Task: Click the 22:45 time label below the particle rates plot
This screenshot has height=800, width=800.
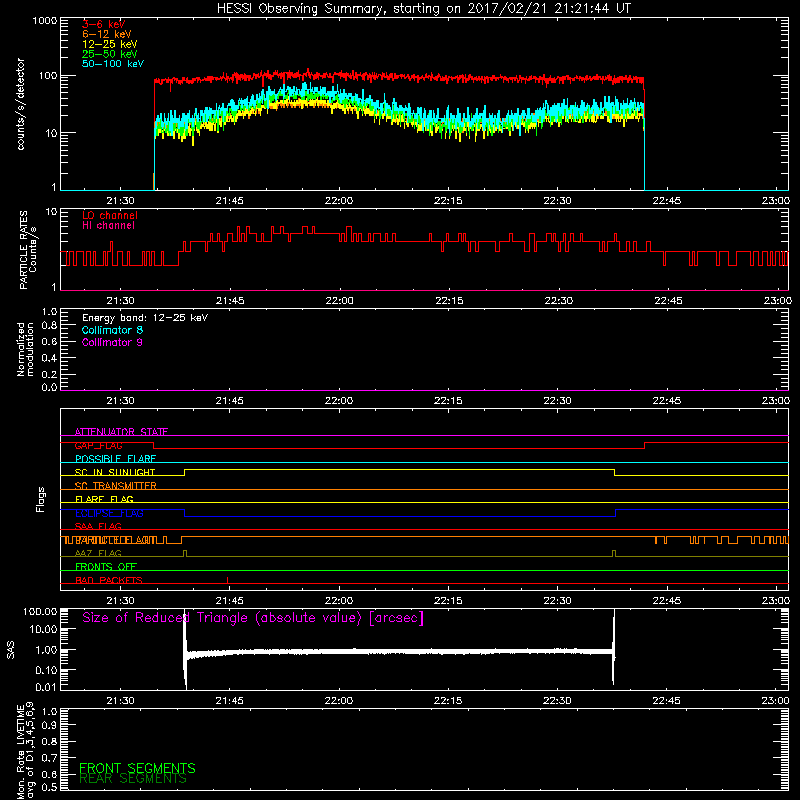Action: click(x=668, y=301)
